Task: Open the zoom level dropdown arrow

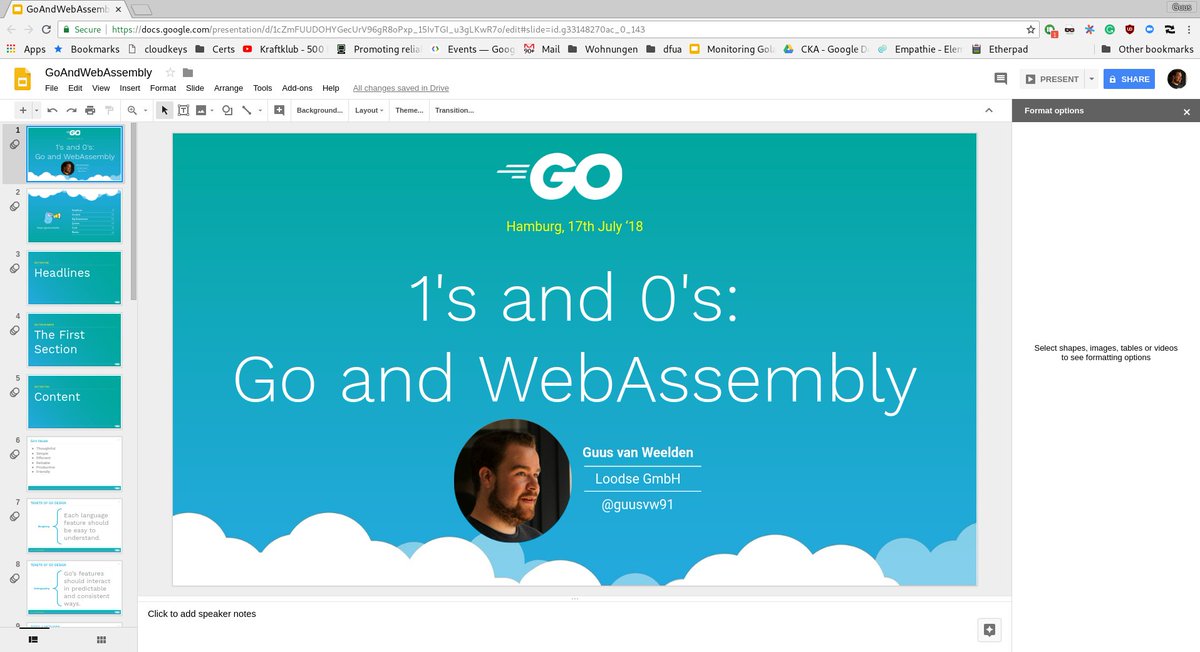Action: coord(144,110)
